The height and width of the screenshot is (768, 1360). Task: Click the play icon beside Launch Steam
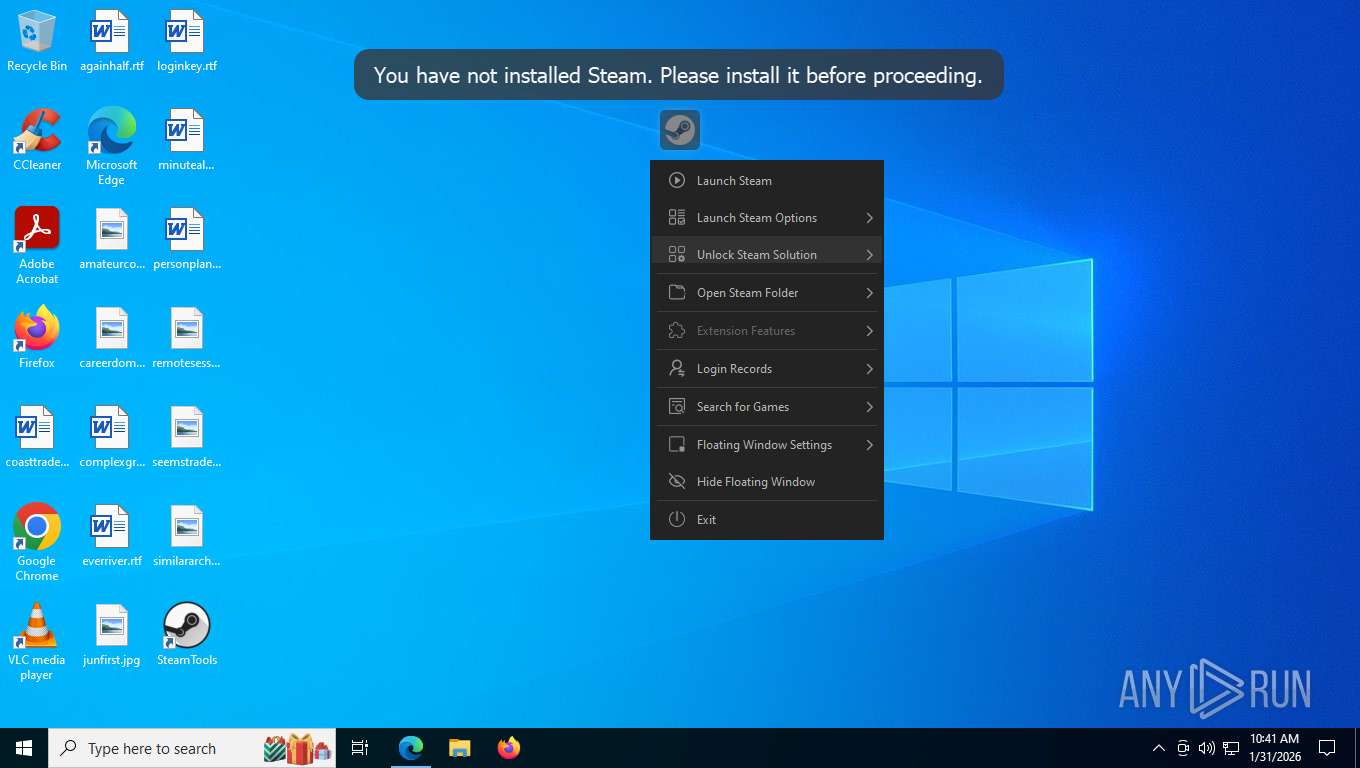pyautogui.click(x=677, y=181)
